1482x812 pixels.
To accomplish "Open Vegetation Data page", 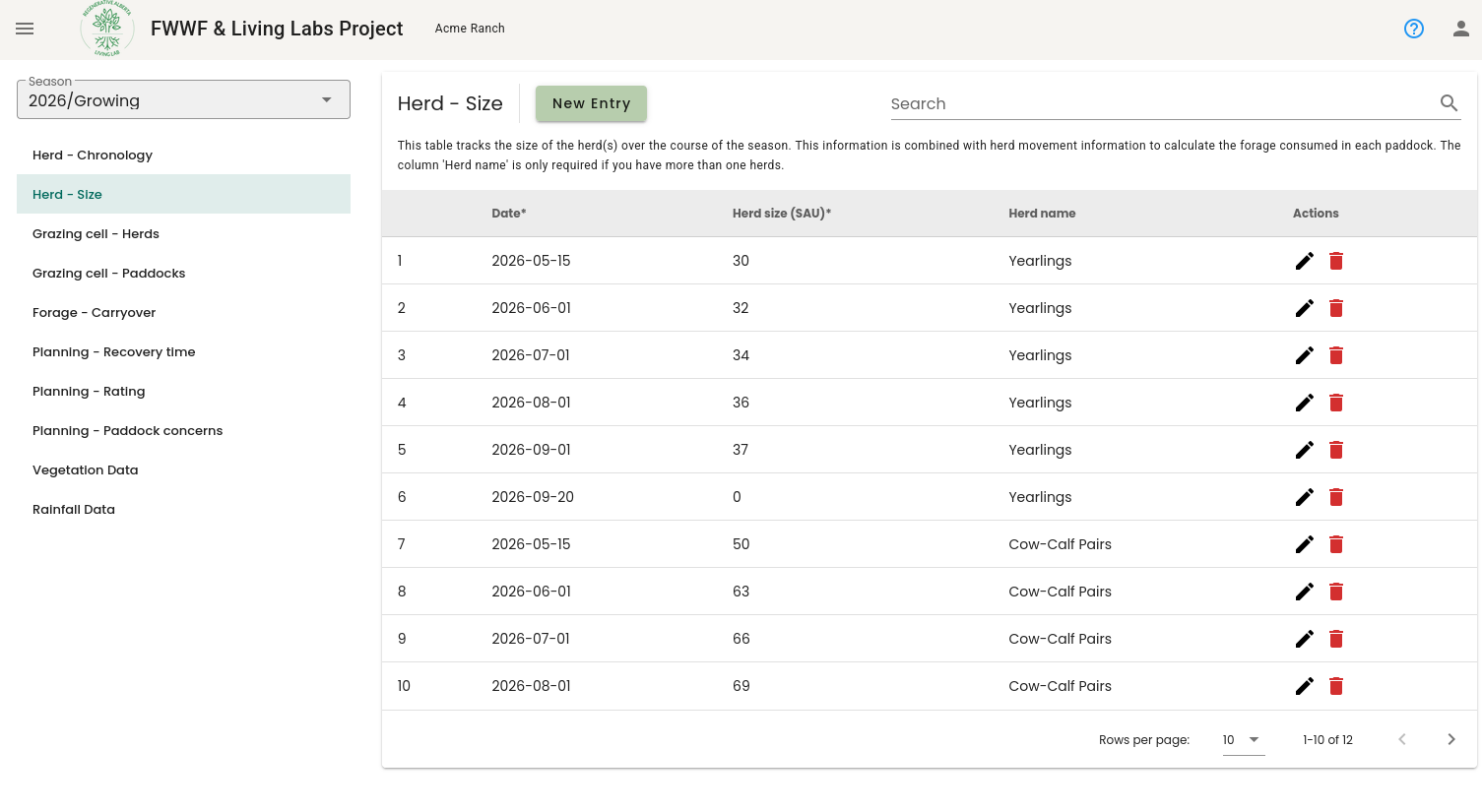I will click(x=183, y=469).
